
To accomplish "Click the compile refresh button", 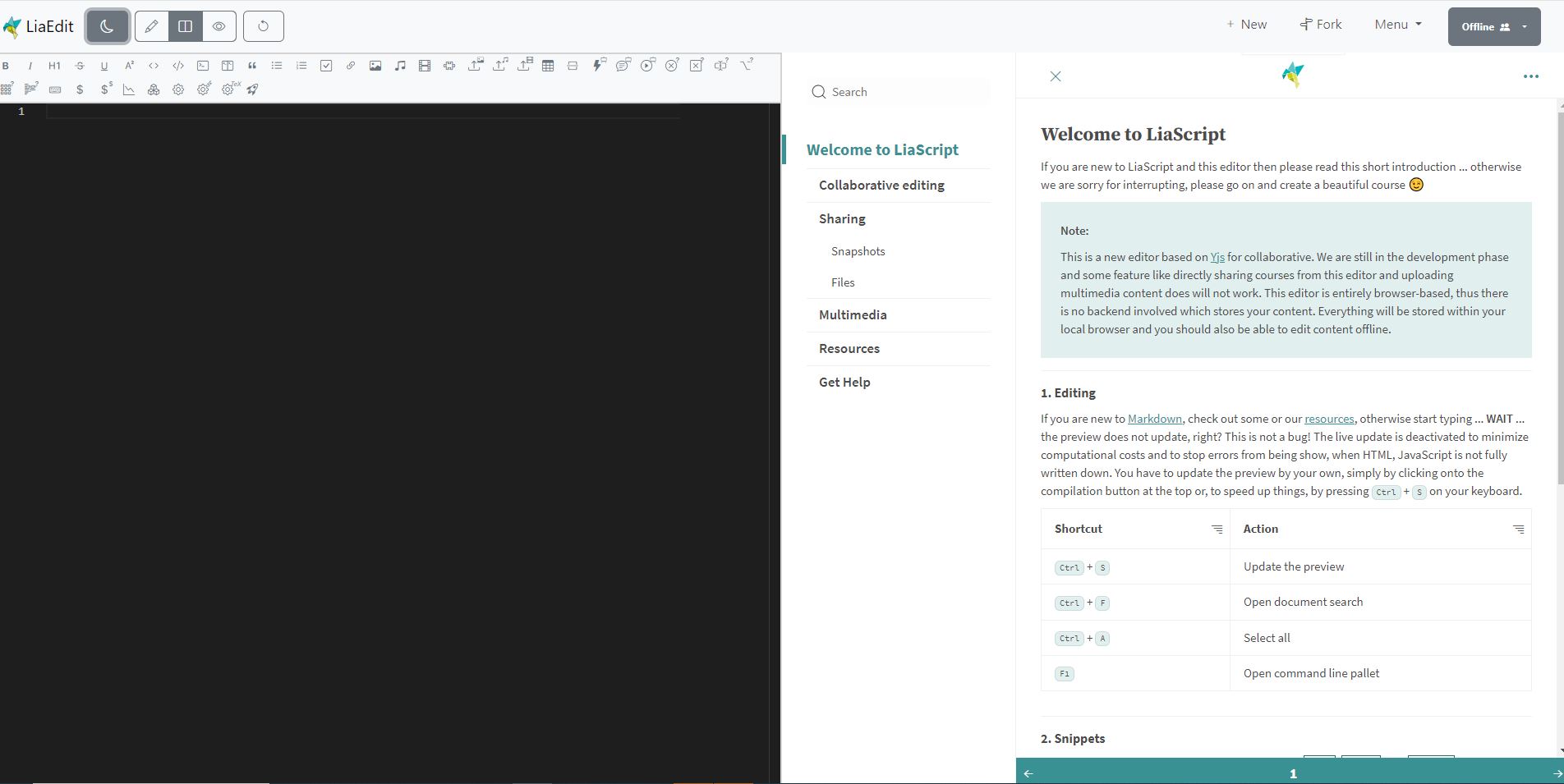I will click(264, 26).
